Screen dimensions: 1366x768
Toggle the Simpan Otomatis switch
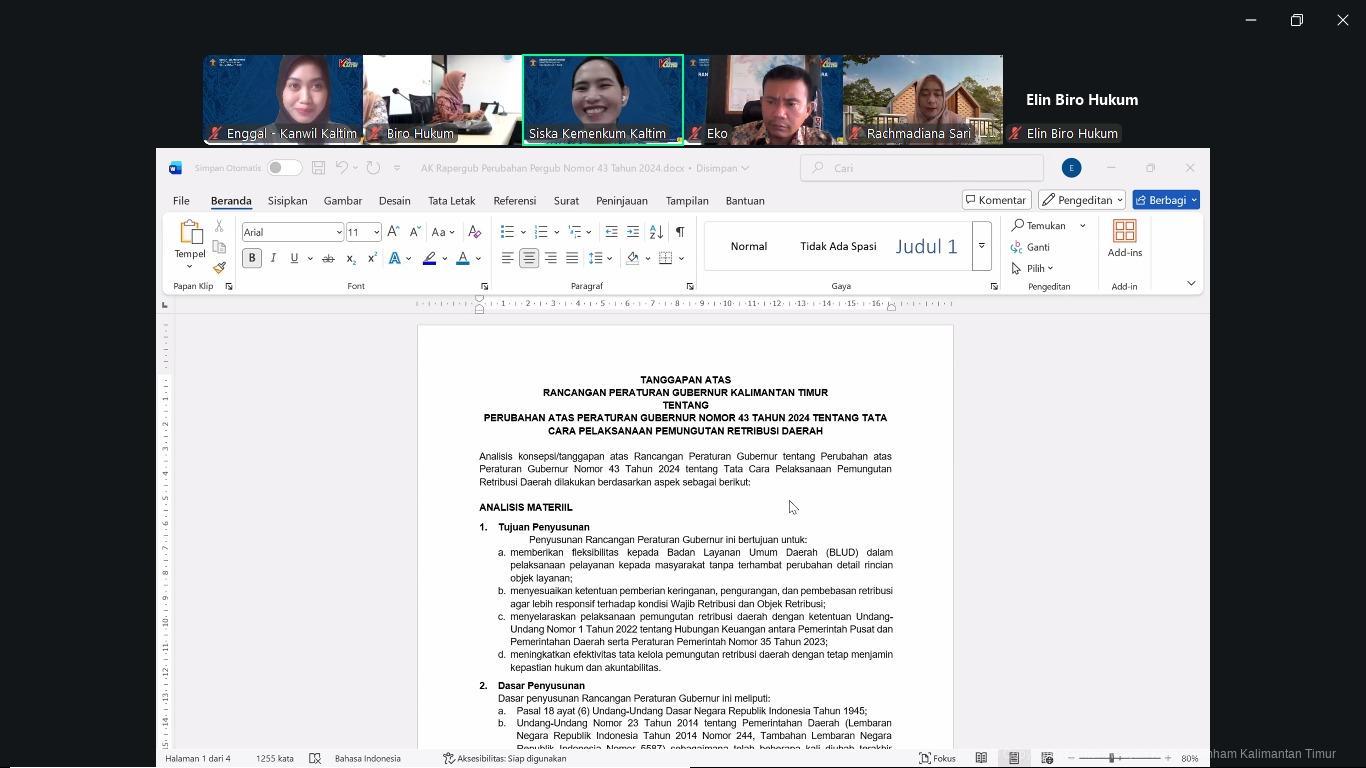[x=283, y=168]
